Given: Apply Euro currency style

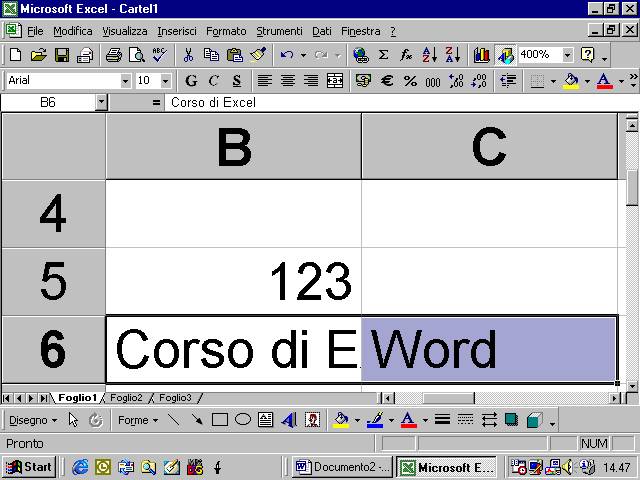Looking at the screenshot, I should [x=387, y=80].
